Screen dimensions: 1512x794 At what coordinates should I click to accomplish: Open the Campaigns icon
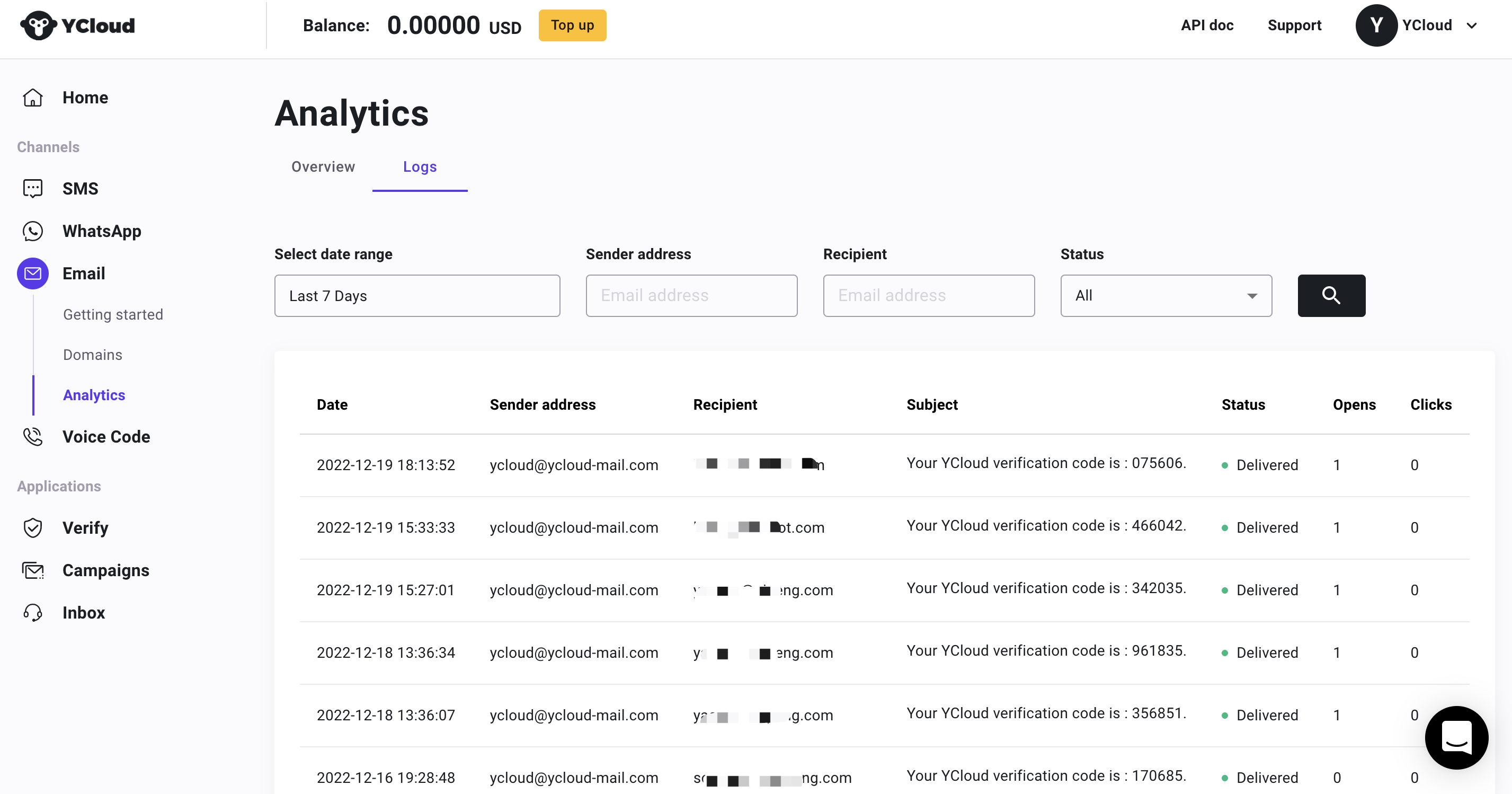33,570
